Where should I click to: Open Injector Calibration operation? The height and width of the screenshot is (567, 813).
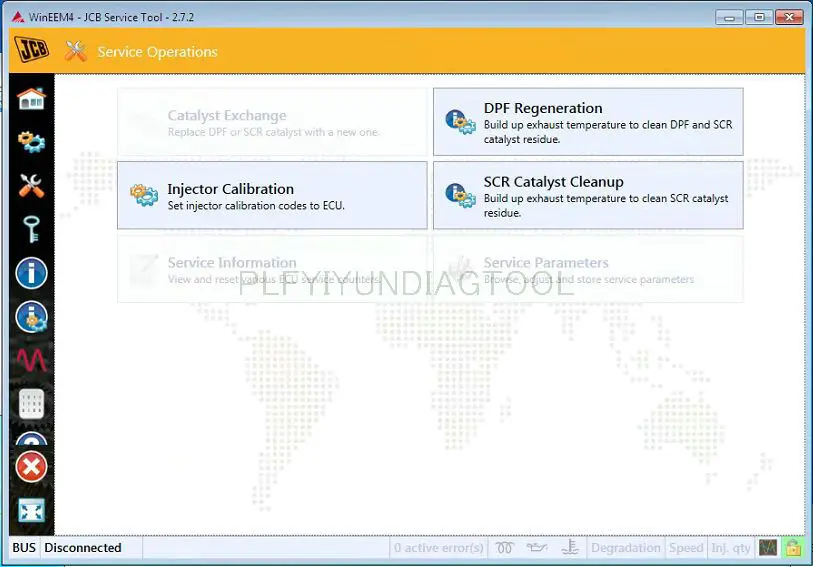(x=272, y=195)
